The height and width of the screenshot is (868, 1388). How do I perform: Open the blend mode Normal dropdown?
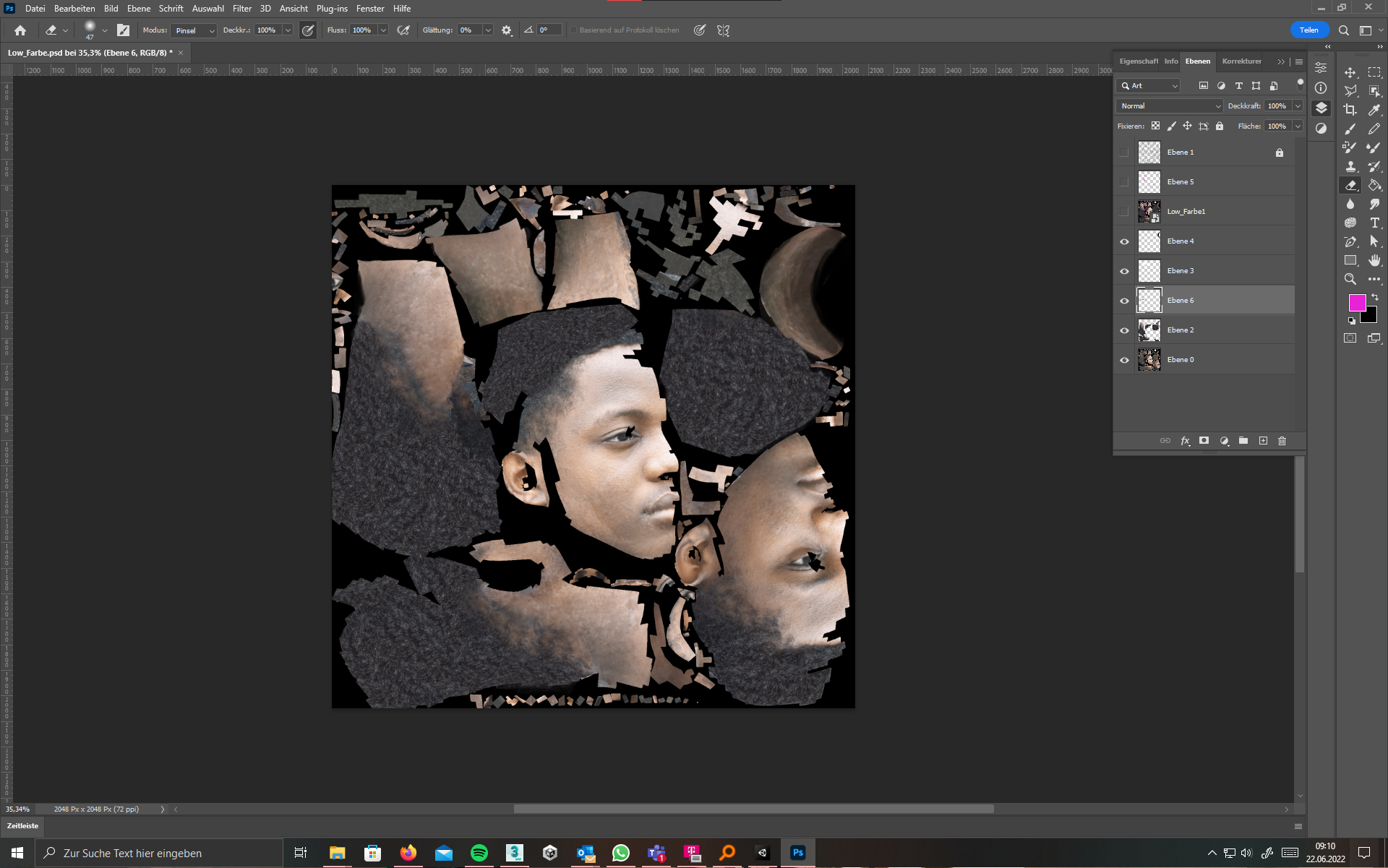[1170, 106]
